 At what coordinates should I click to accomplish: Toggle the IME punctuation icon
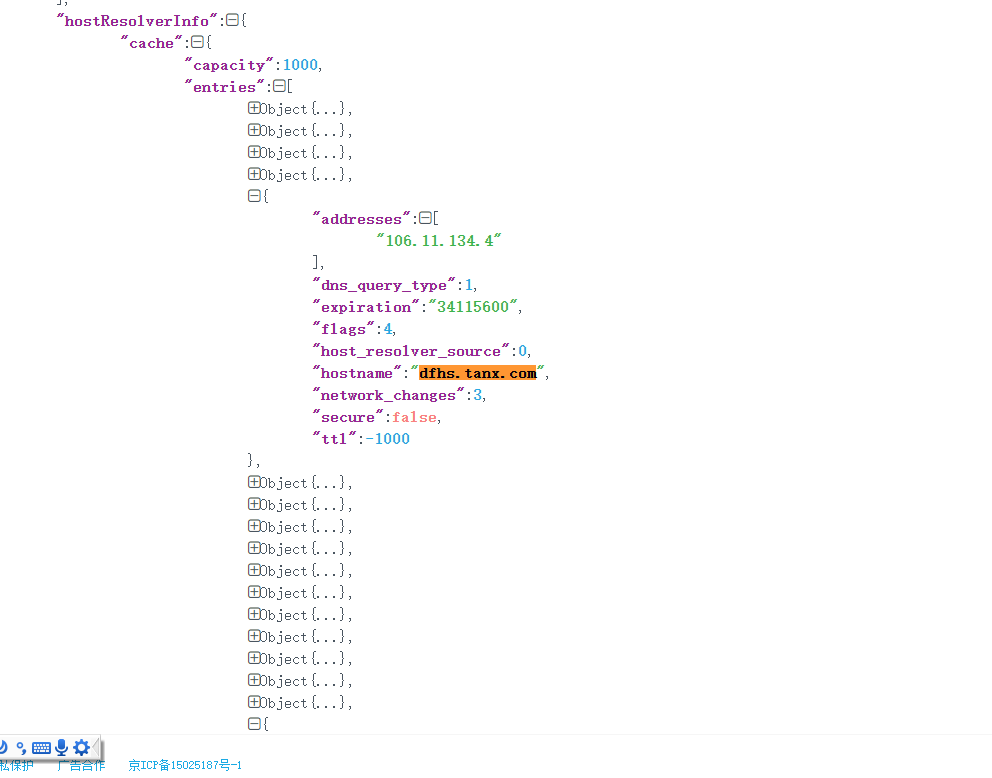point(22,748)
